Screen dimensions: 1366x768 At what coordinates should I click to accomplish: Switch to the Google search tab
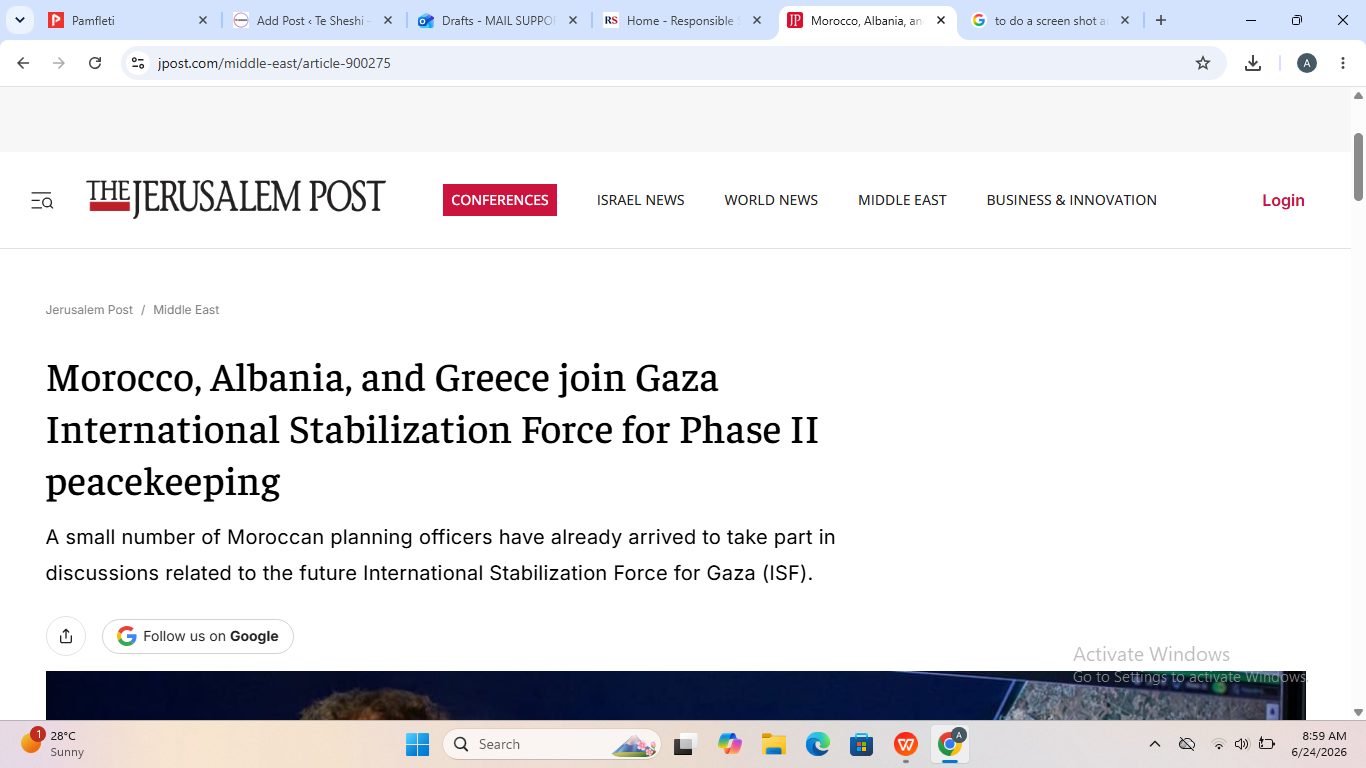[x=1050, y=20]
